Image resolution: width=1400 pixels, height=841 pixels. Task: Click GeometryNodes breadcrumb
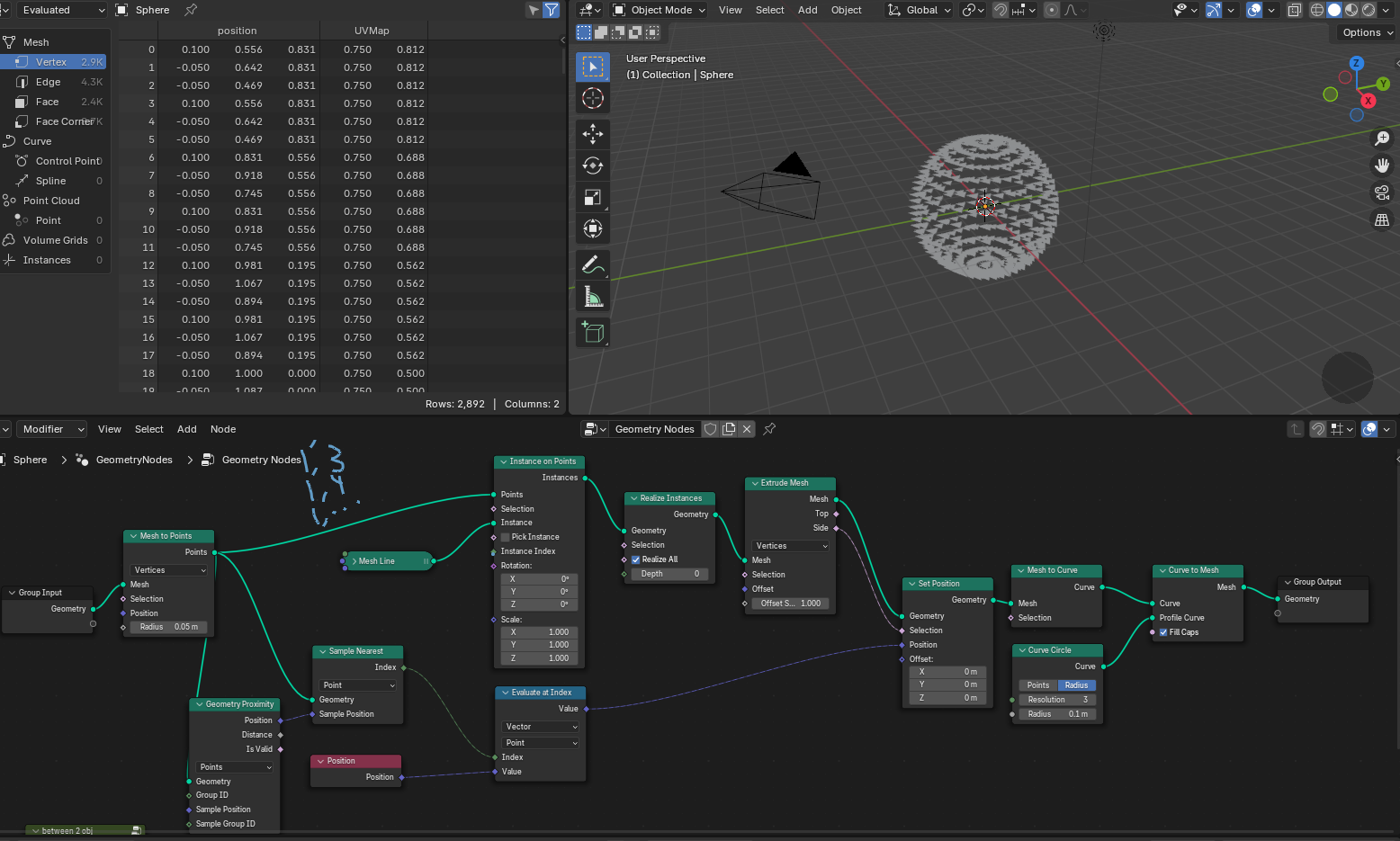134,460
